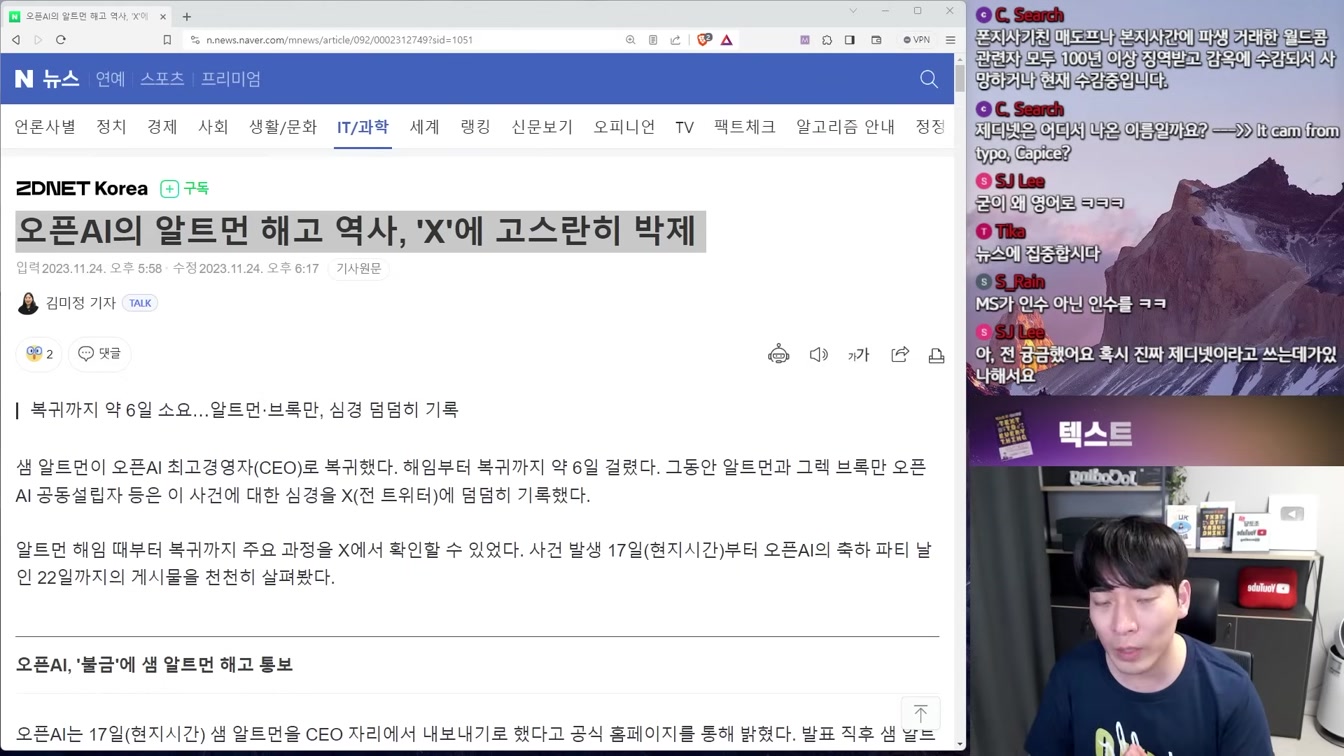The height and width of the screenshot is (756, 1344).
Task: Subscribe with the 구독 plus button
Action: coord(185,188)
